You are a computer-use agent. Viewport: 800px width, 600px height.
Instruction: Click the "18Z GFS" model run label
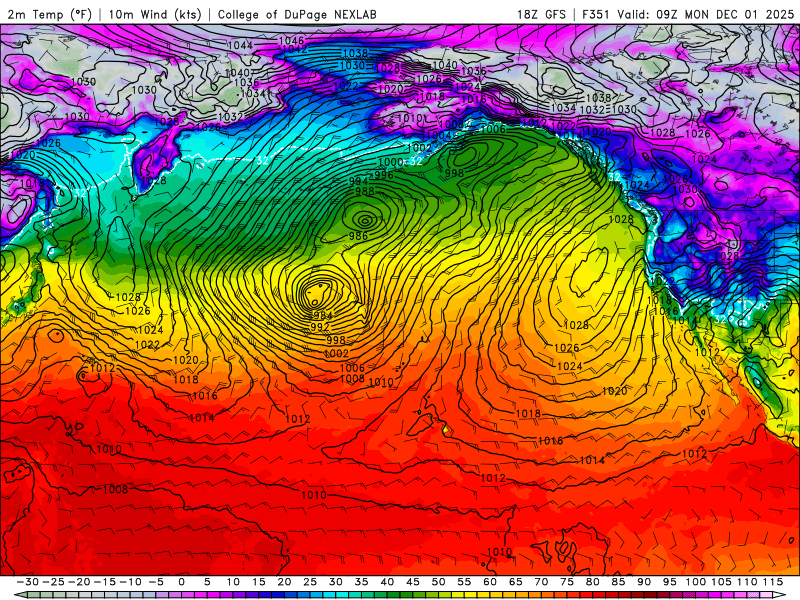point(541,14)
